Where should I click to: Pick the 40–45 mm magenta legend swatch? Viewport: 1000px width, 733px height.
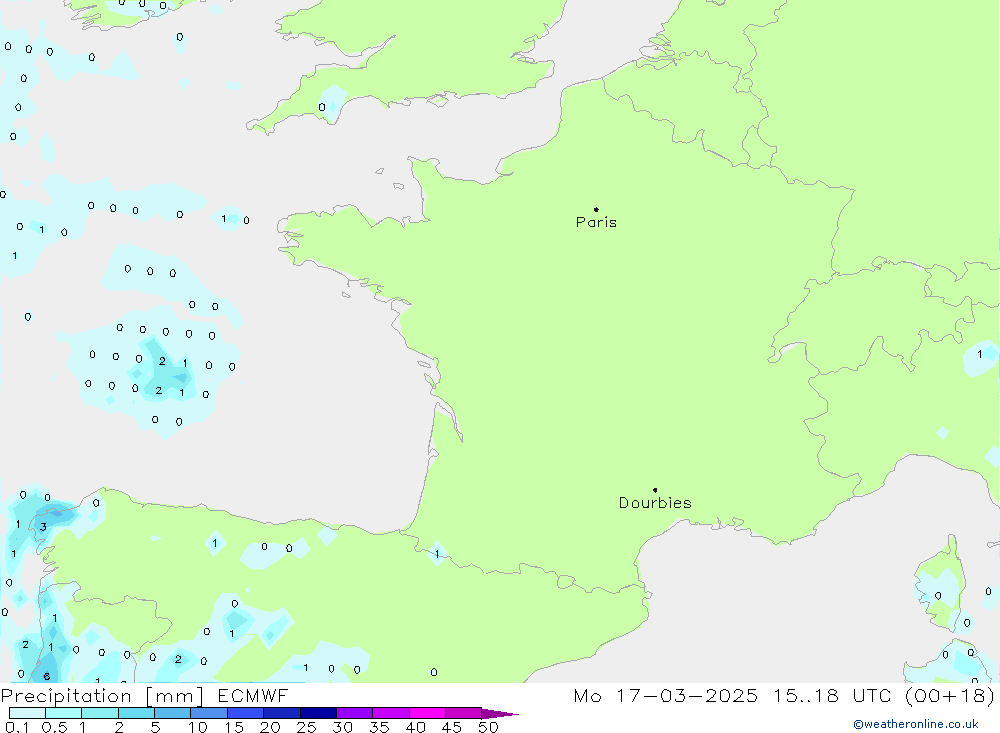(x=427, y=713)
